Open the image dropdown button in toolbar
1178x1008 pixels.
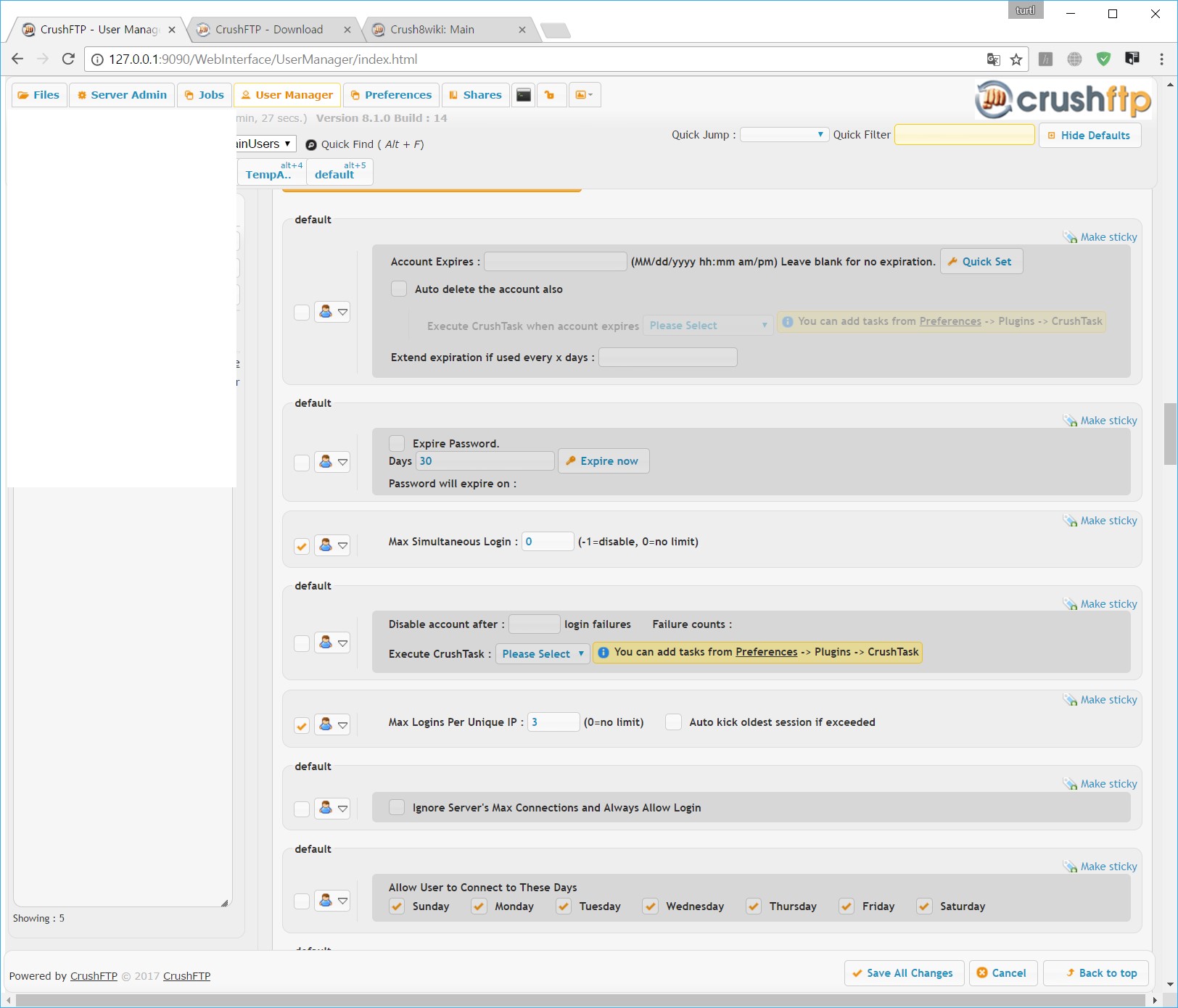click(x=584, y=95)
